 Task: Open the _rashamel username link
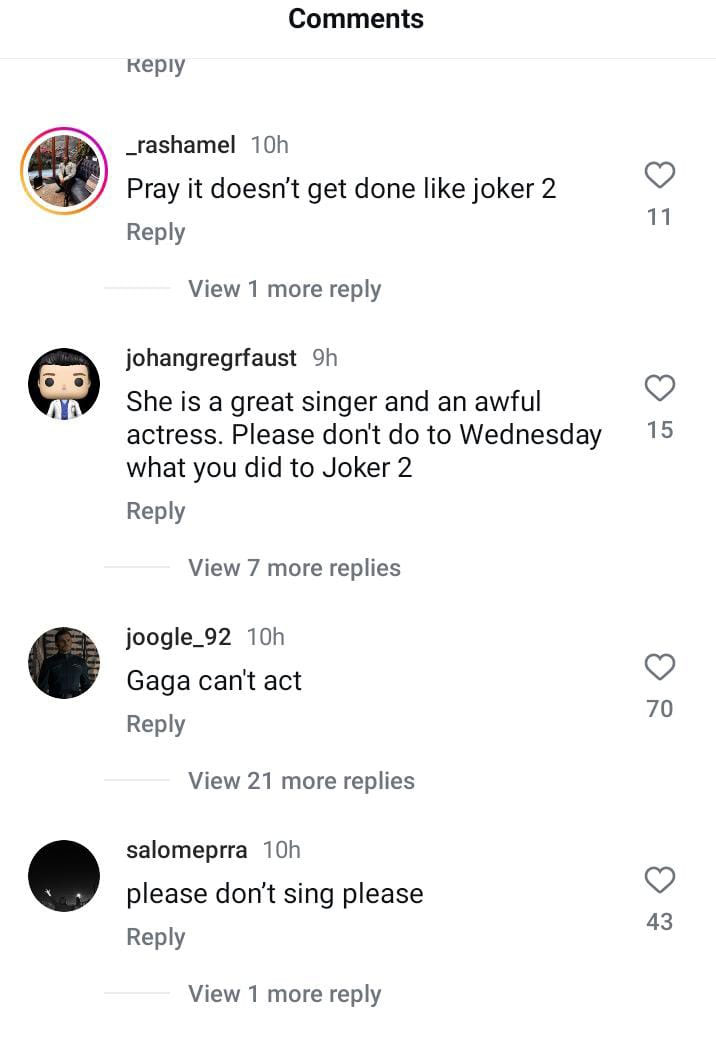tap(181, 145)
